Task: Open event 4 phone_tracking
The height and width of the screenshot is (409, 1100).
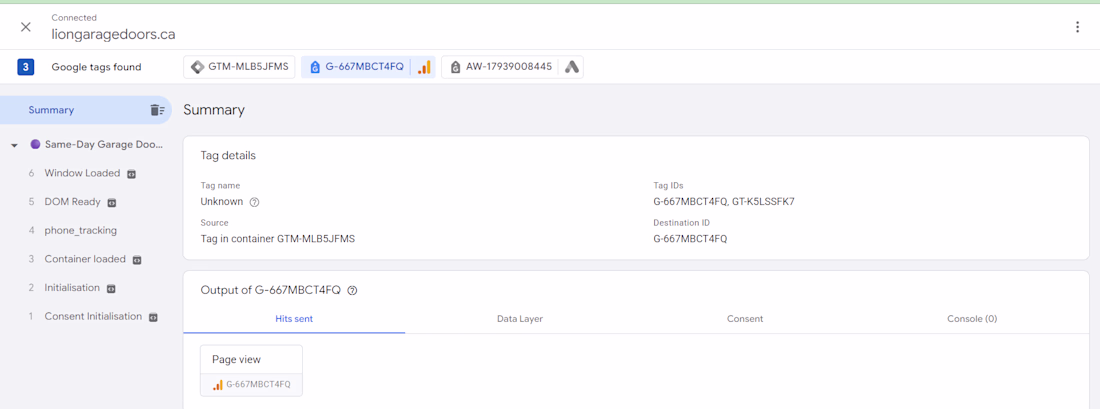Action: pyautogui.click(x=81, y=230)
